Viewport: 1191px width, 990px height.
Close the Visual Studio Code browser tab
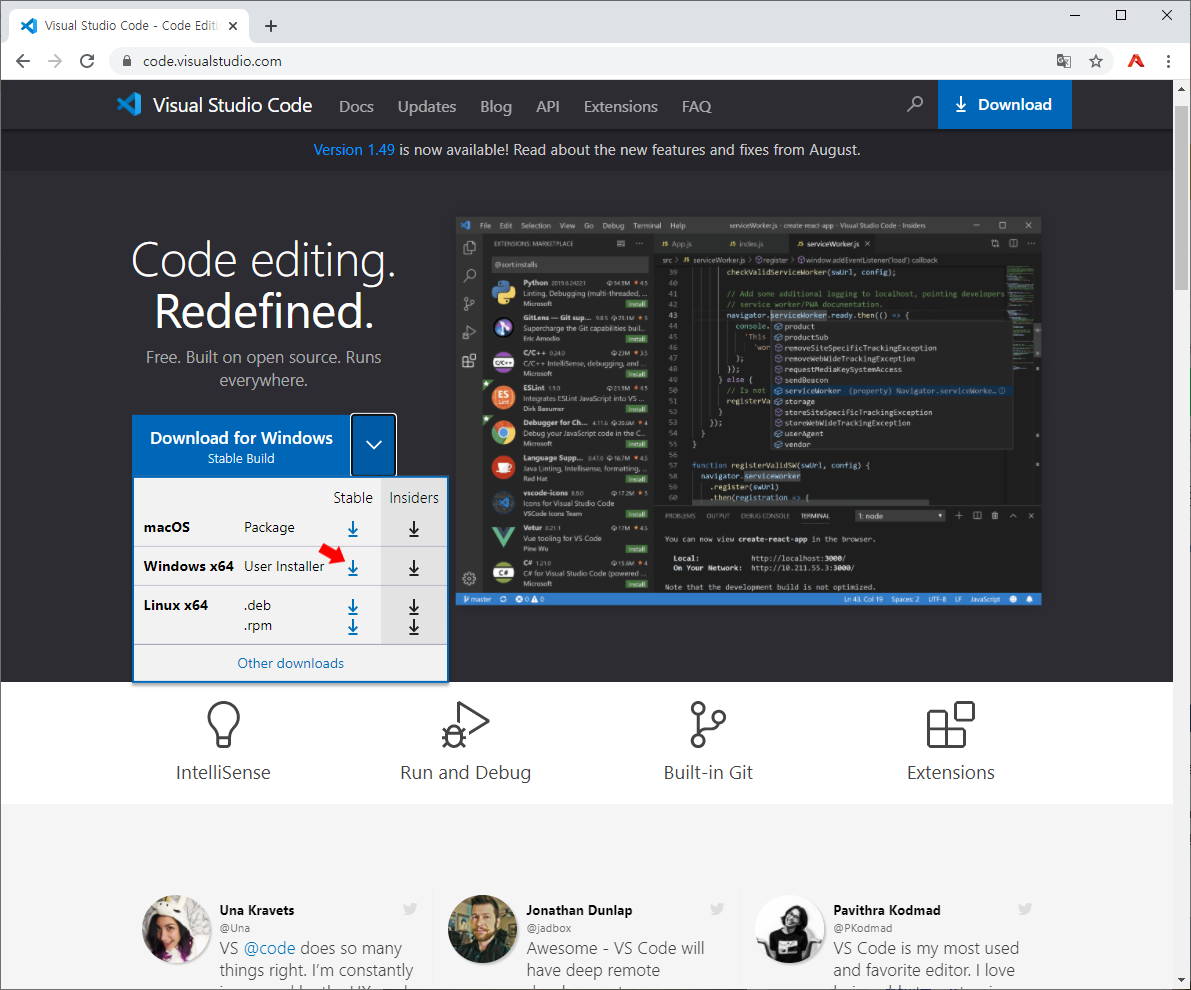tap(233, 26)
